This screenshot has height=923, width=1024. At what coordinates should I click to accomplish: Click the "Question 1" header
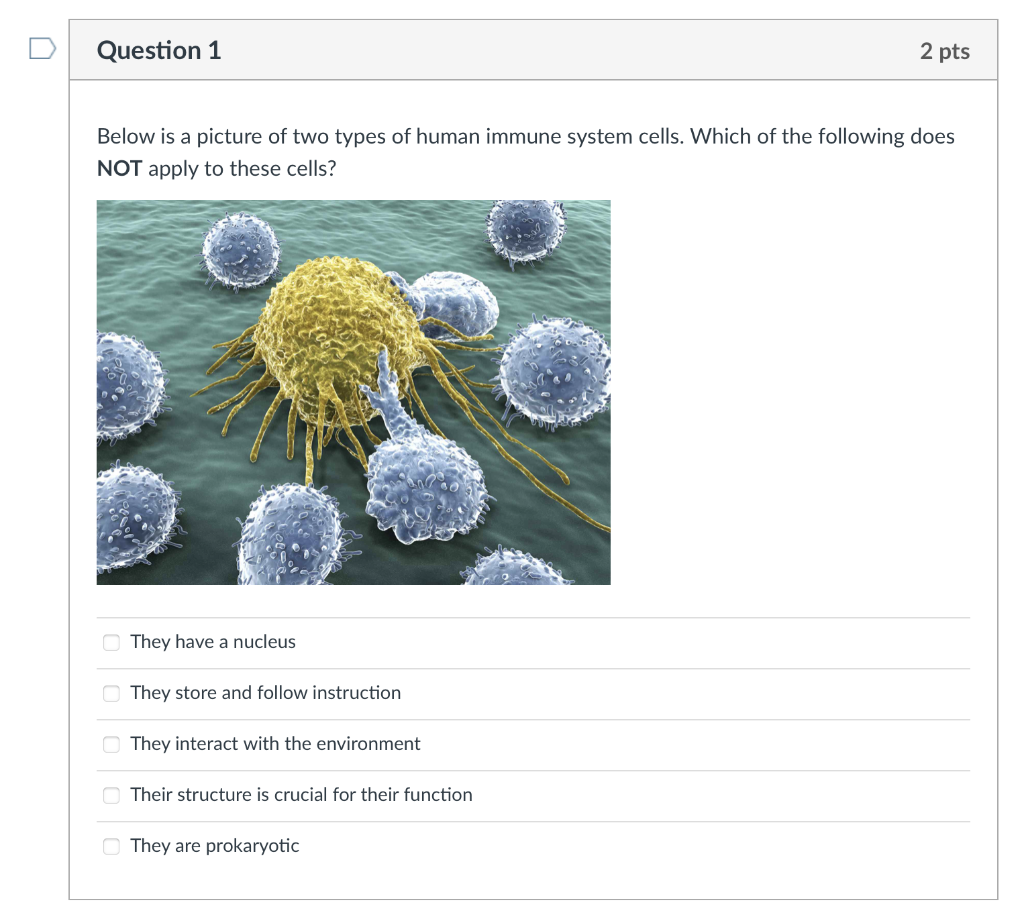[159, 50]
